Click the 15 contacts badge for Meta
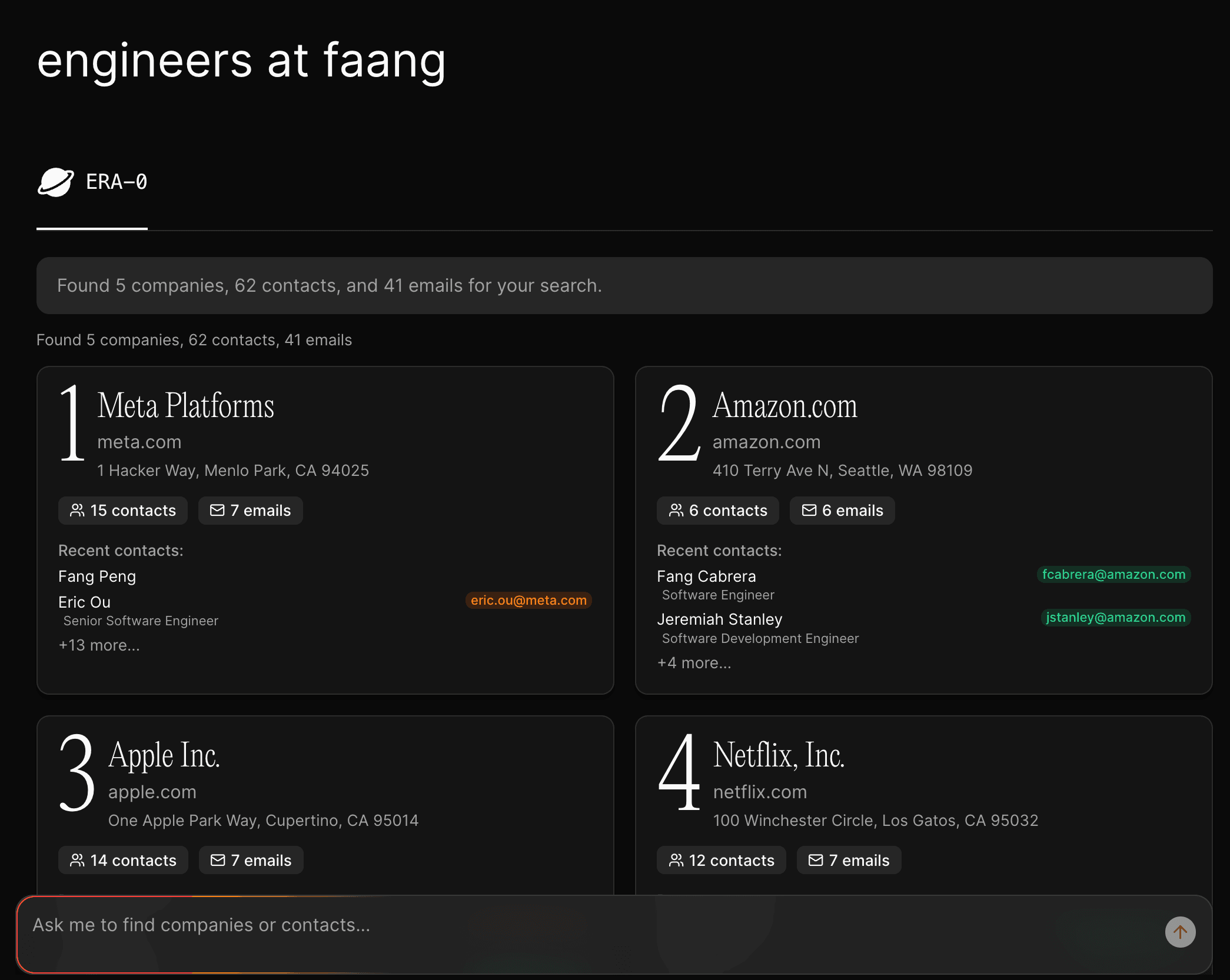This screenshot has height=980, width=1230. (x=123, y=511)
